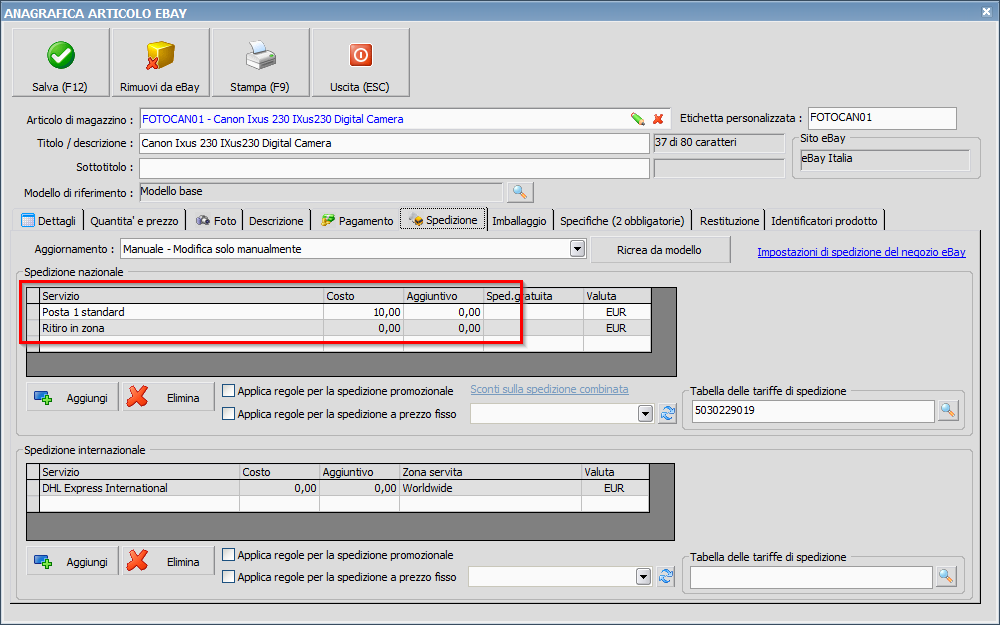This screenshot has height=625, width=1000.
Task: Open Impostazioni di spedizione del negozio eBay link
Action: [861, 252]
